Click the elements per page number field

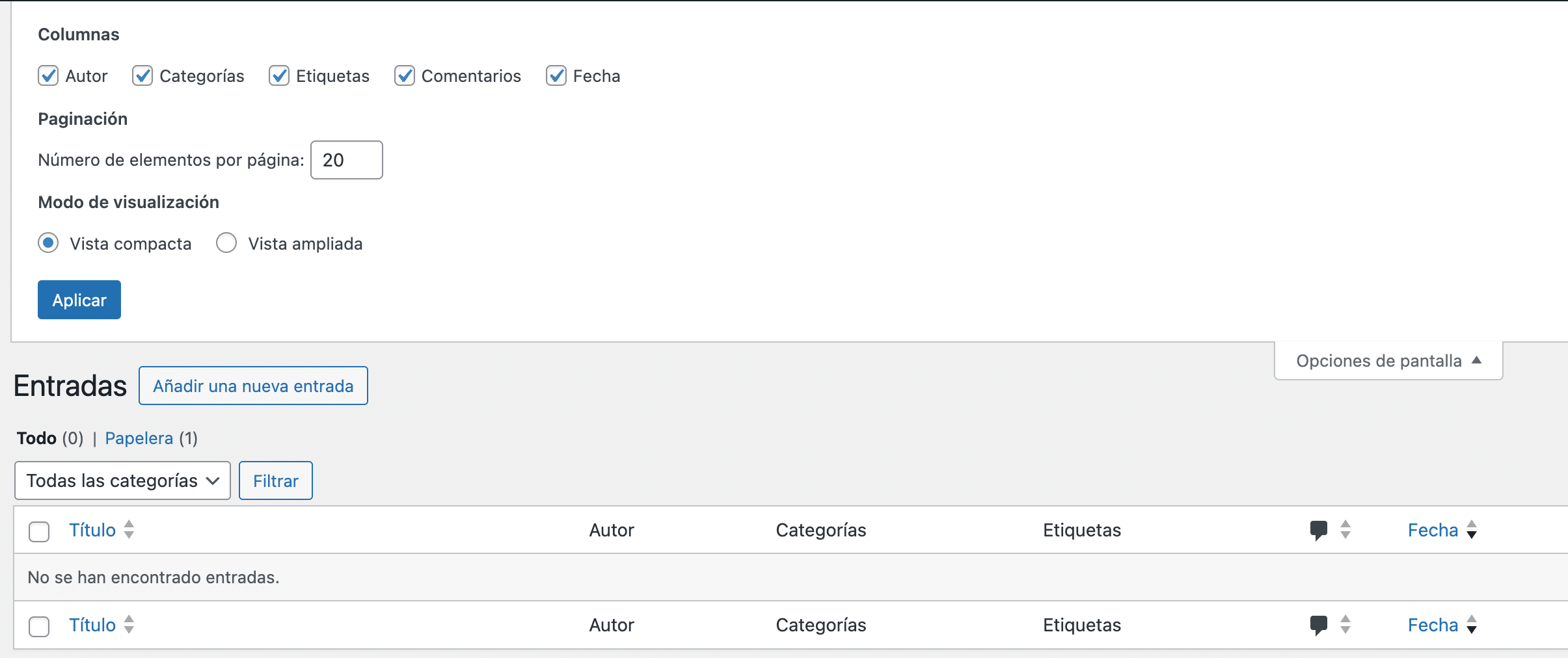346,160
